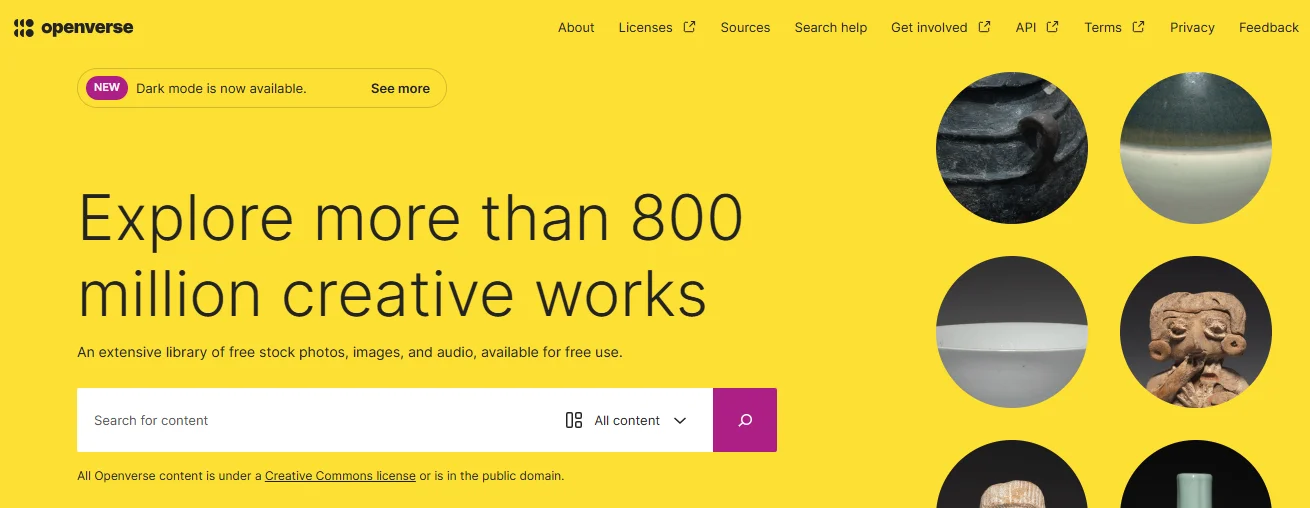
Task: Open the Licenses menu item
Action: pos(657,27)
